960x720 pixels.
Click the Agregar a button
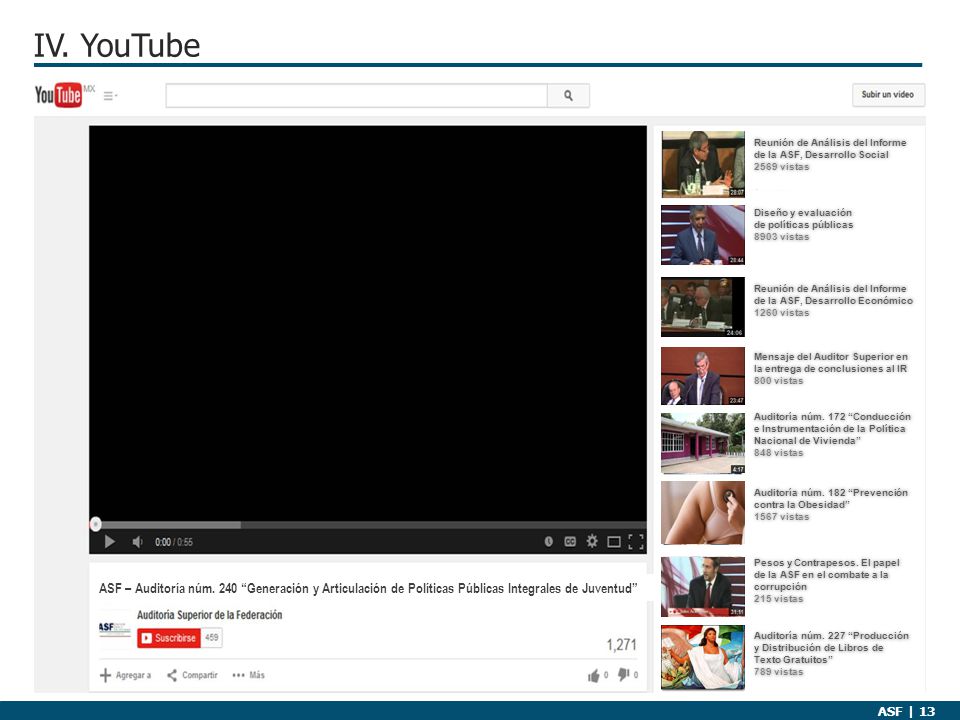coord(126,675)
